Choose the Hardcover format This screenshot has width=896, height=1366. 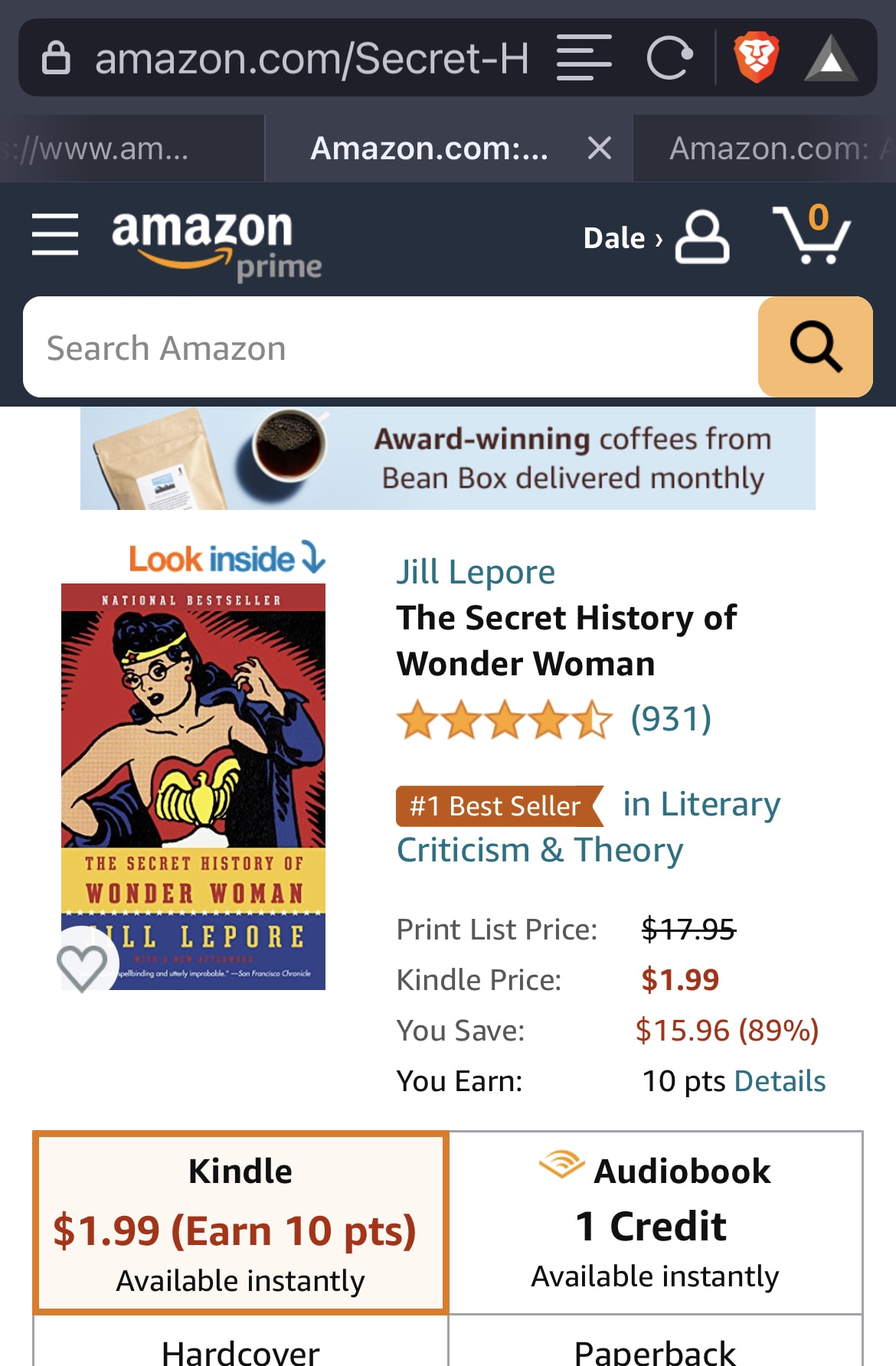pos(240,1349)
